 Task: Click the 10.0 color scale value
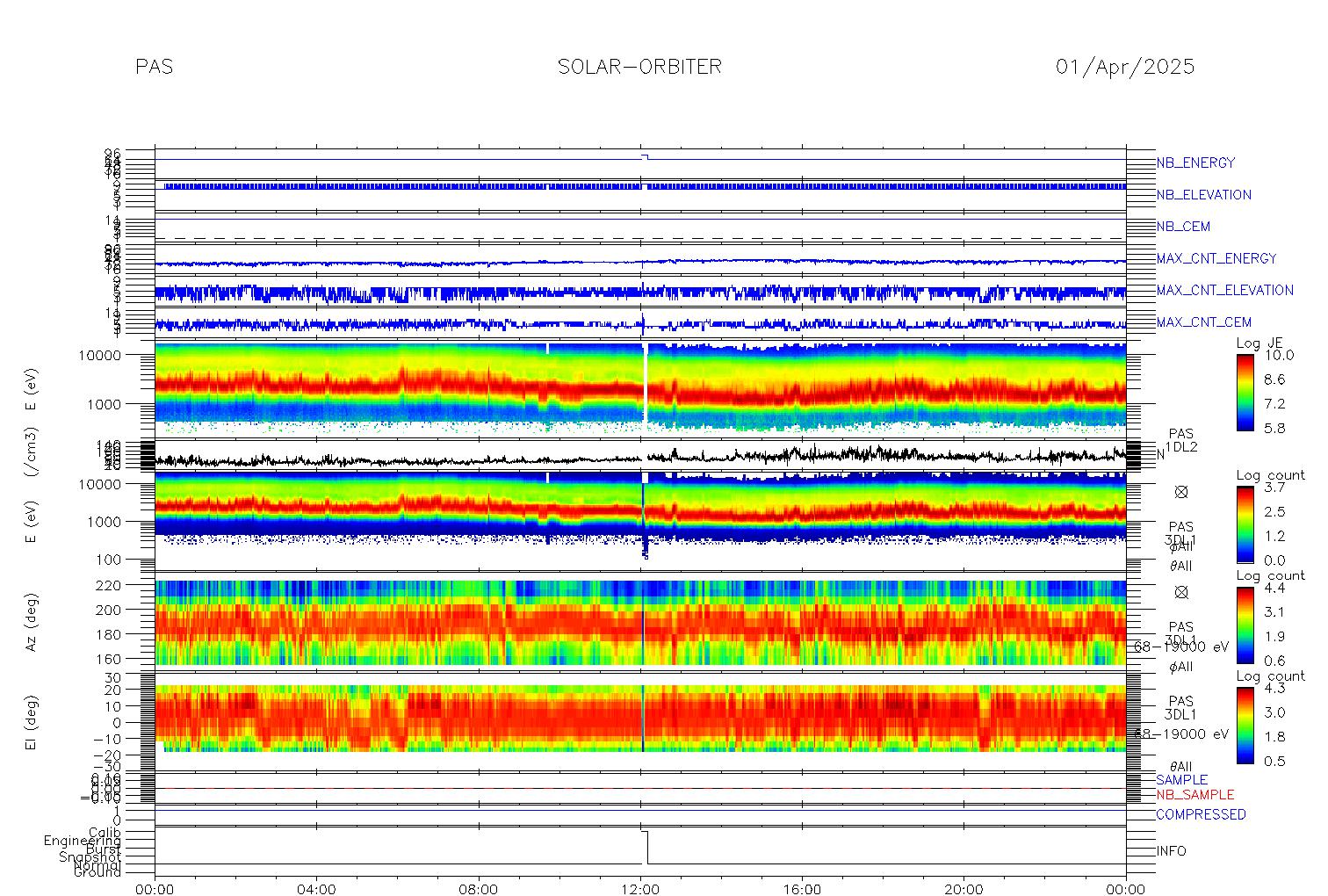1279,356
